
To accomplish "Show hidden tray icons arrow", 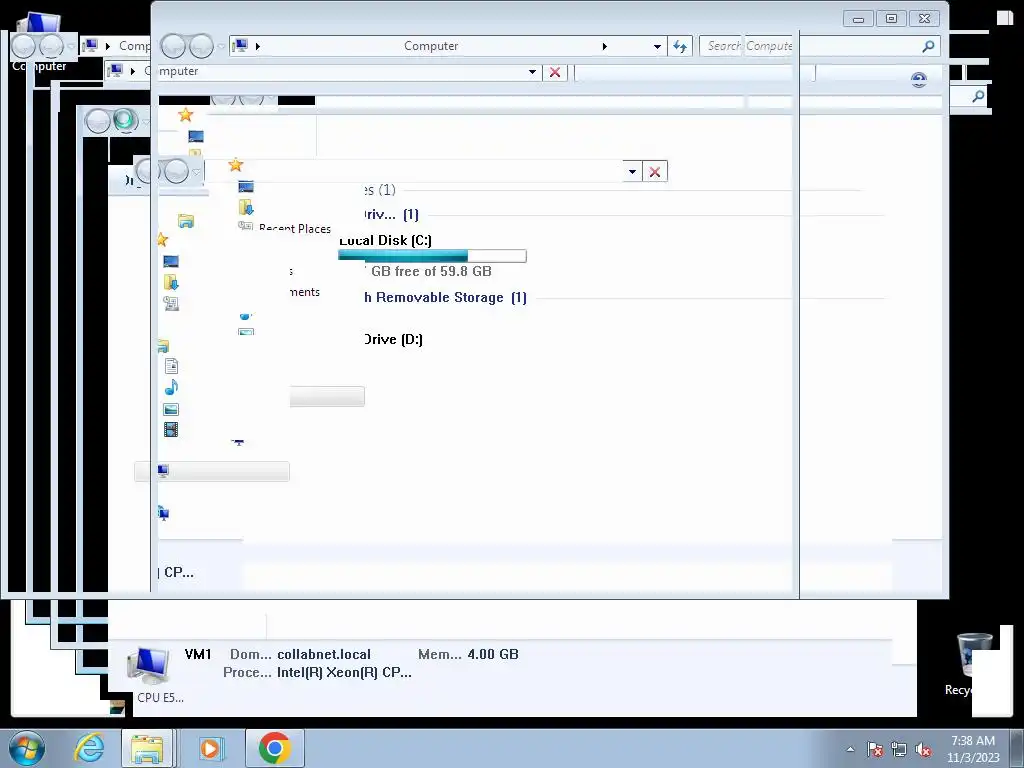I will coord(850,750).
